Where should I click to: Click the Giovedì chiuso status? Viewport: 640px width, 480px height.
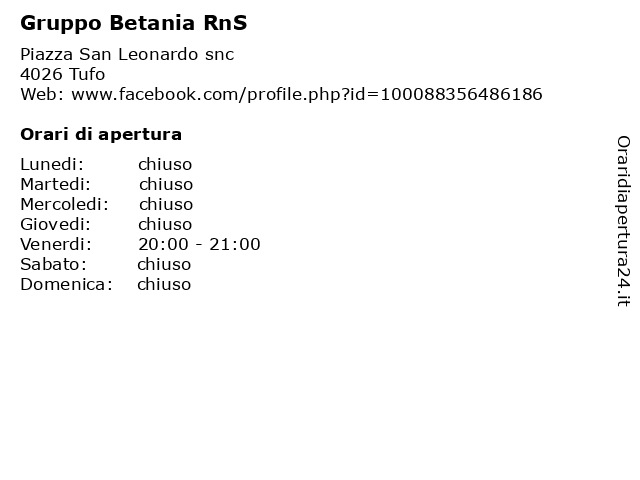coord(165,224)
